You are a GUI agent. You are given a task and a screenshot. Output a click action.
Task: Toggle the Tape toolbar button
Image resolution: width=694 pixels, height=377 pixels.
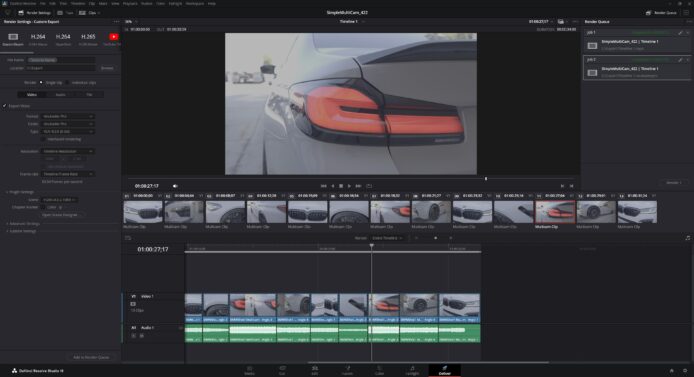click(x=66, y=13)
